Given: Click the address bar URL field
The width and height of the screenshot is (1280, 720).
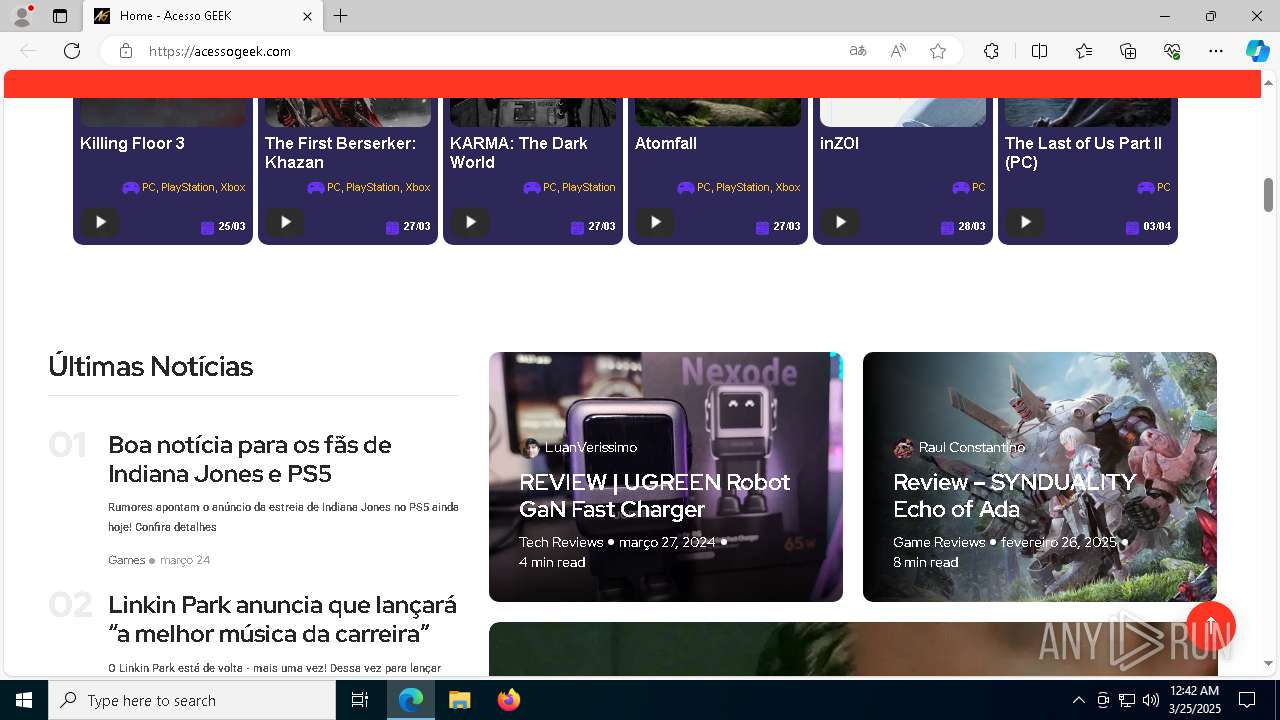Looking at the screenshot, I should pyautogui.click(x=490, y=51).
